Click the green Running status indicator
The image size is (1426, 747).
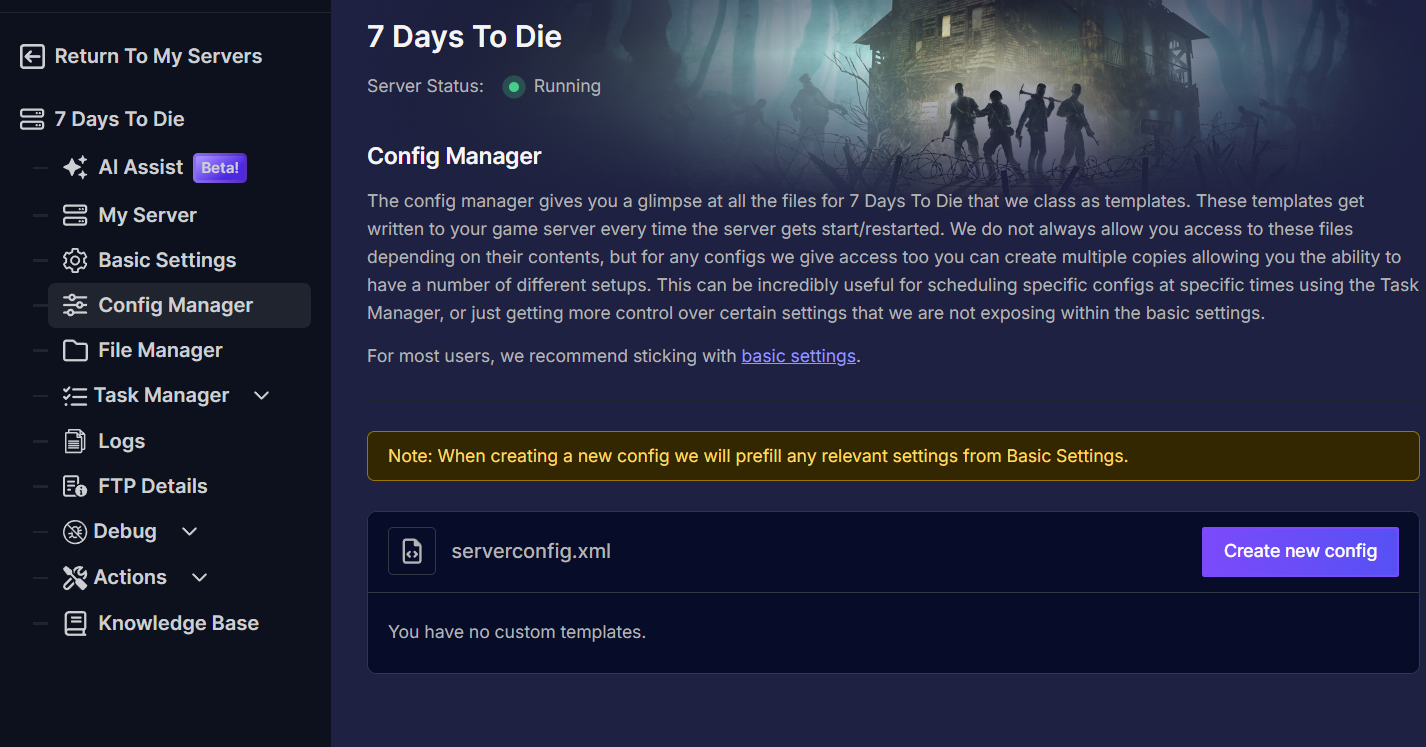pos(514,87)
